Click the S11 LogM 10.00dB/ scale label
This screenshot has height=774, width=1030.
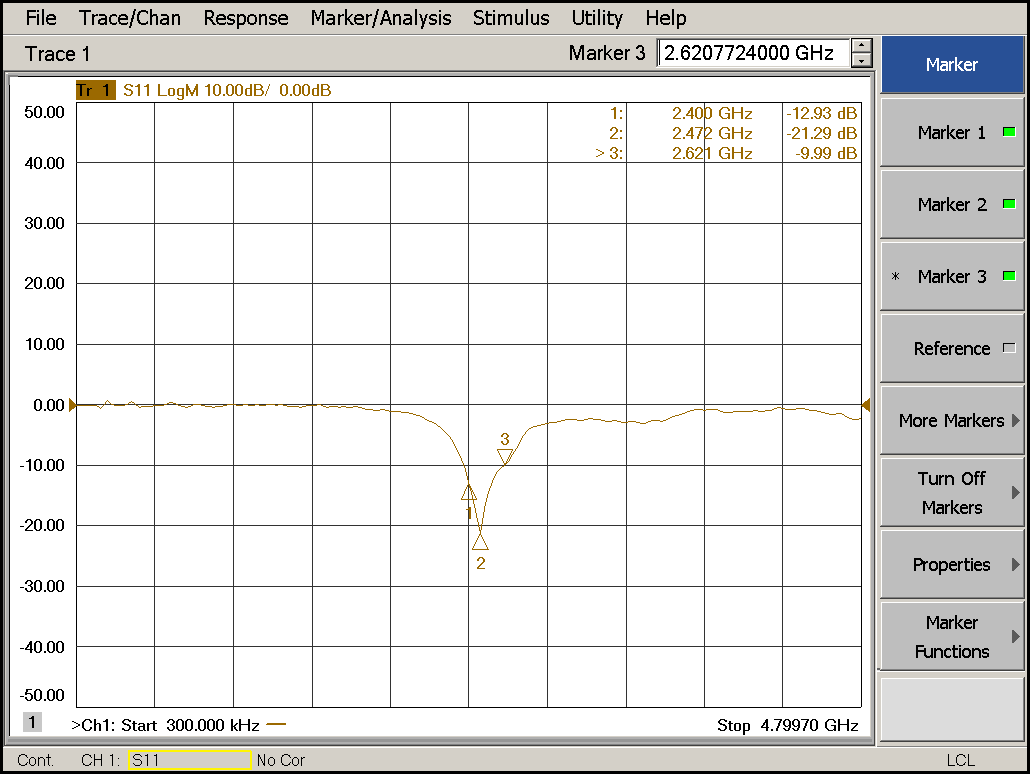(x=196, y=90)
